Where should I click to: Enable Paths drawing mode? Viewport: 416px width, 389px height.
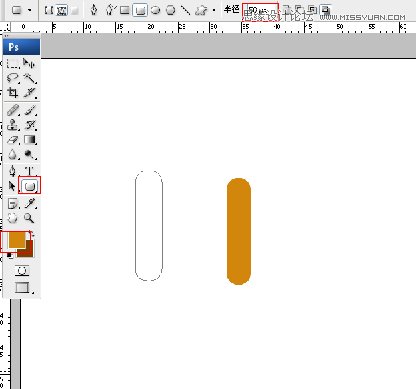[62, 10]
